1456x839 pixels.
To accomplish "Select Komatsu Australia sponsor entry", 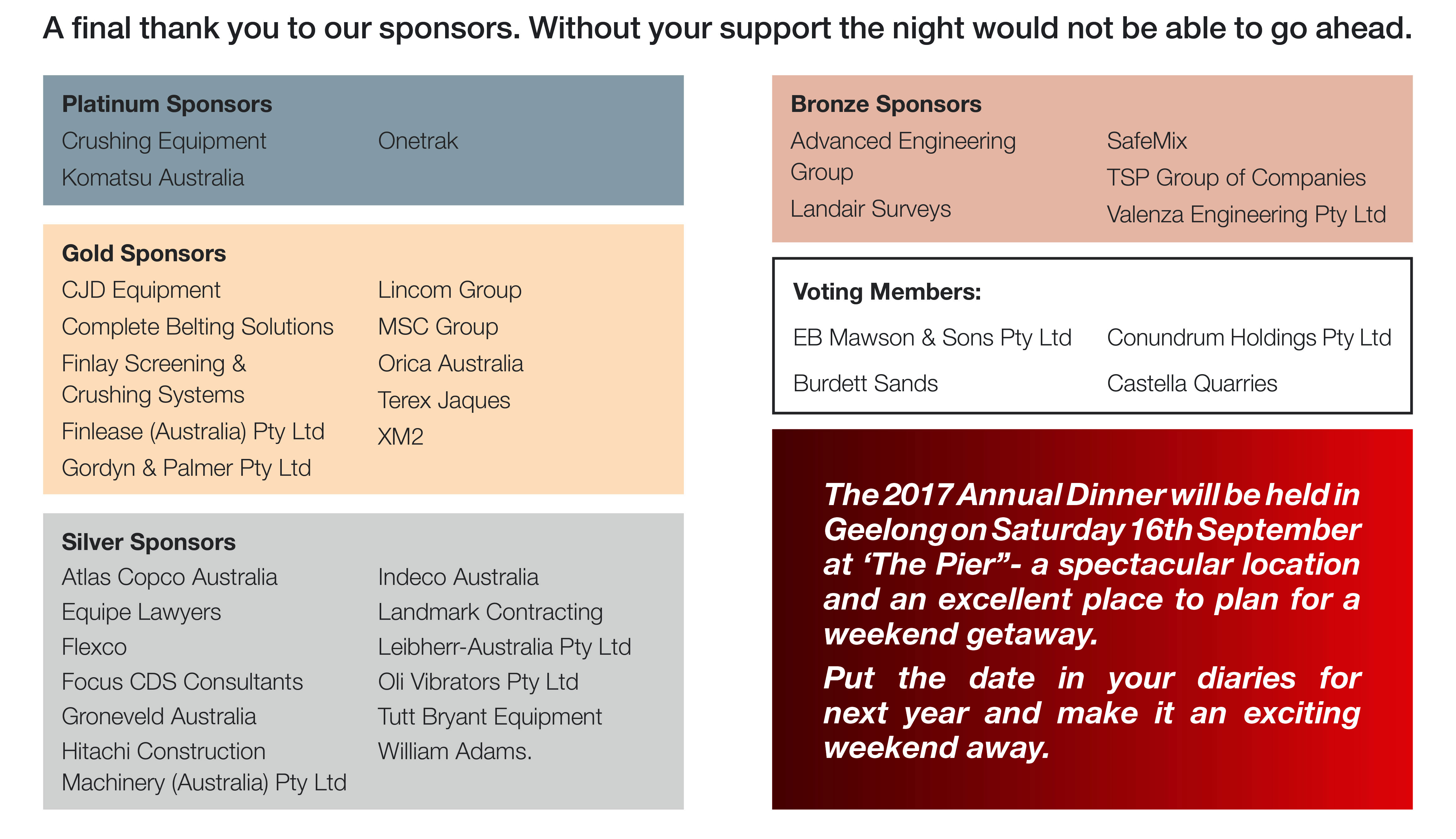I will 153,177.
